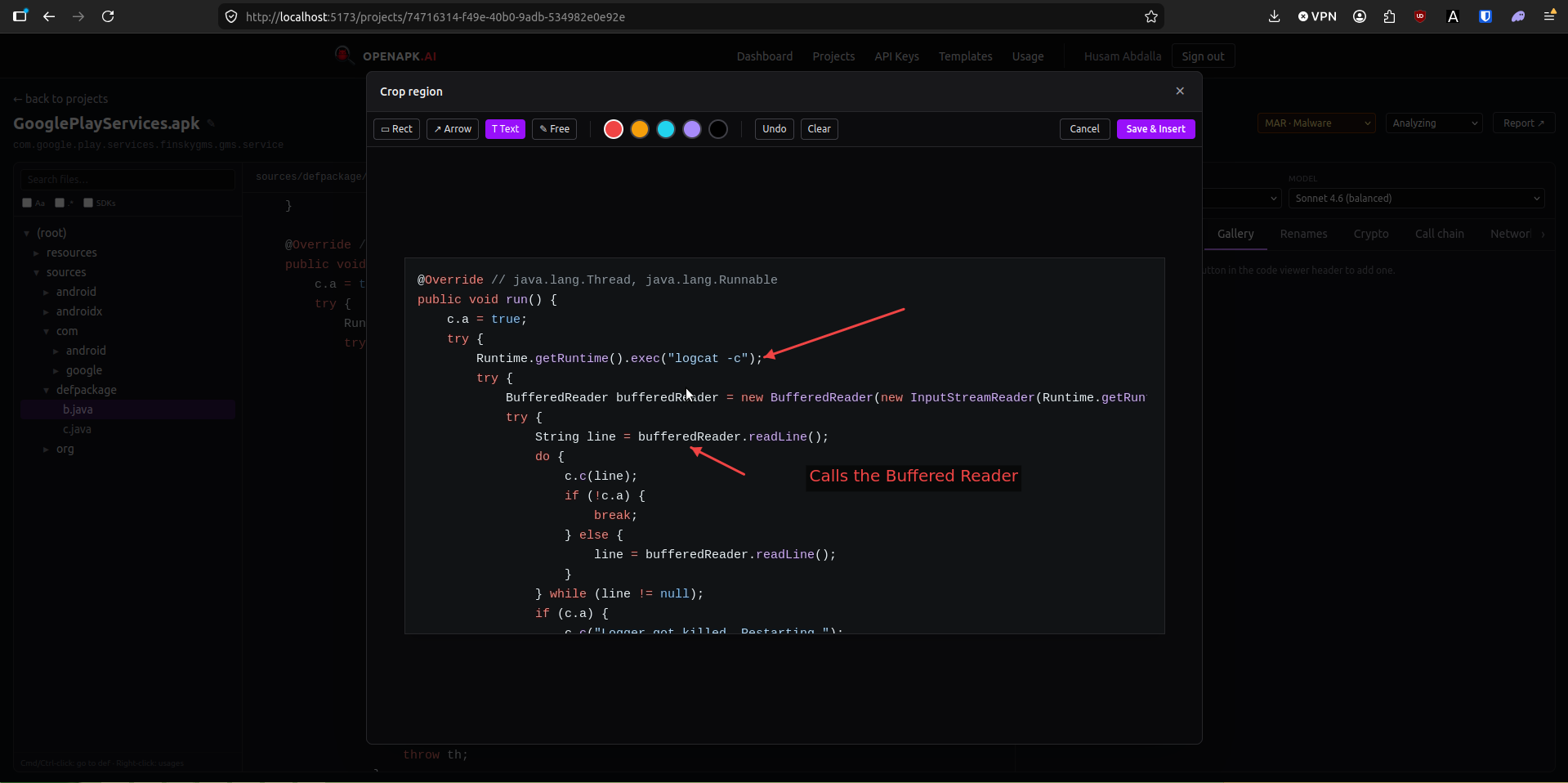Open the Projects nav item
1568x783 pixels.
pos(833,56)
